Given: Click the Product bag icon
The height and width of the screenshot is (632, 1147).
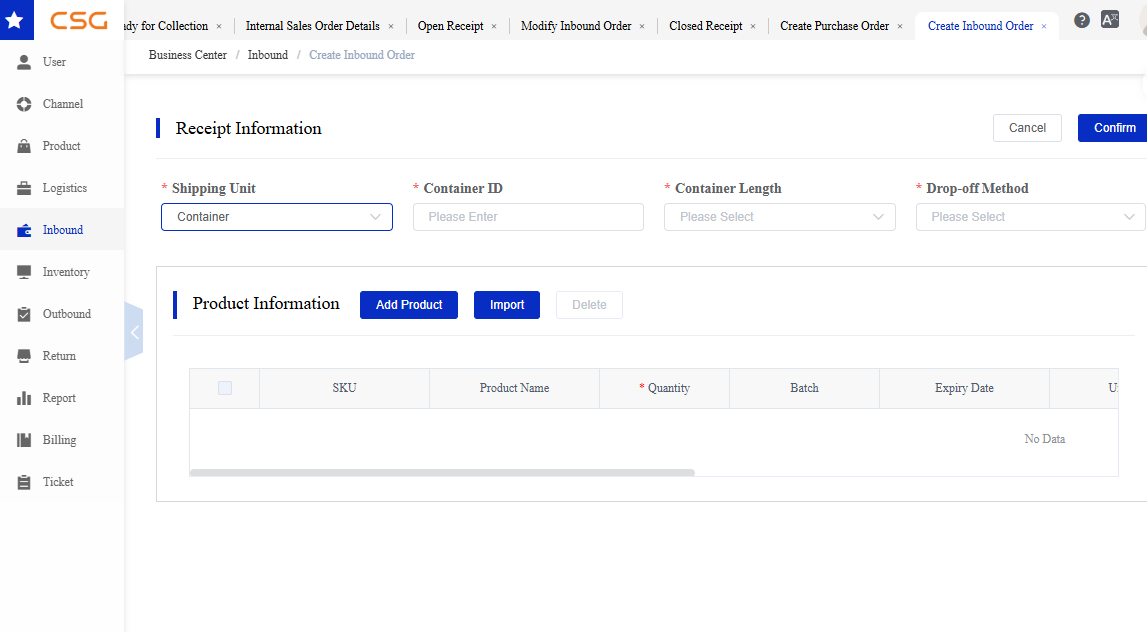Looking at the screenshot, I should coord(24,146).
